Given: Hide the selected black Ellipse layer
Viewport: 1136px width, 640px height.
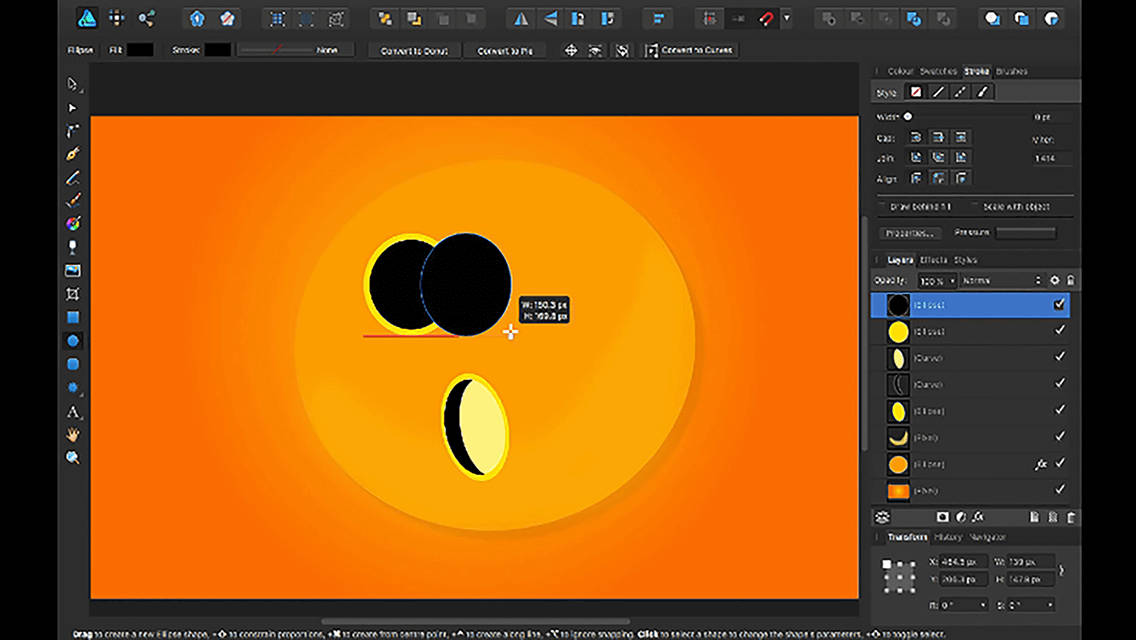Looking at the screenshot, I should click(1059, 305).
